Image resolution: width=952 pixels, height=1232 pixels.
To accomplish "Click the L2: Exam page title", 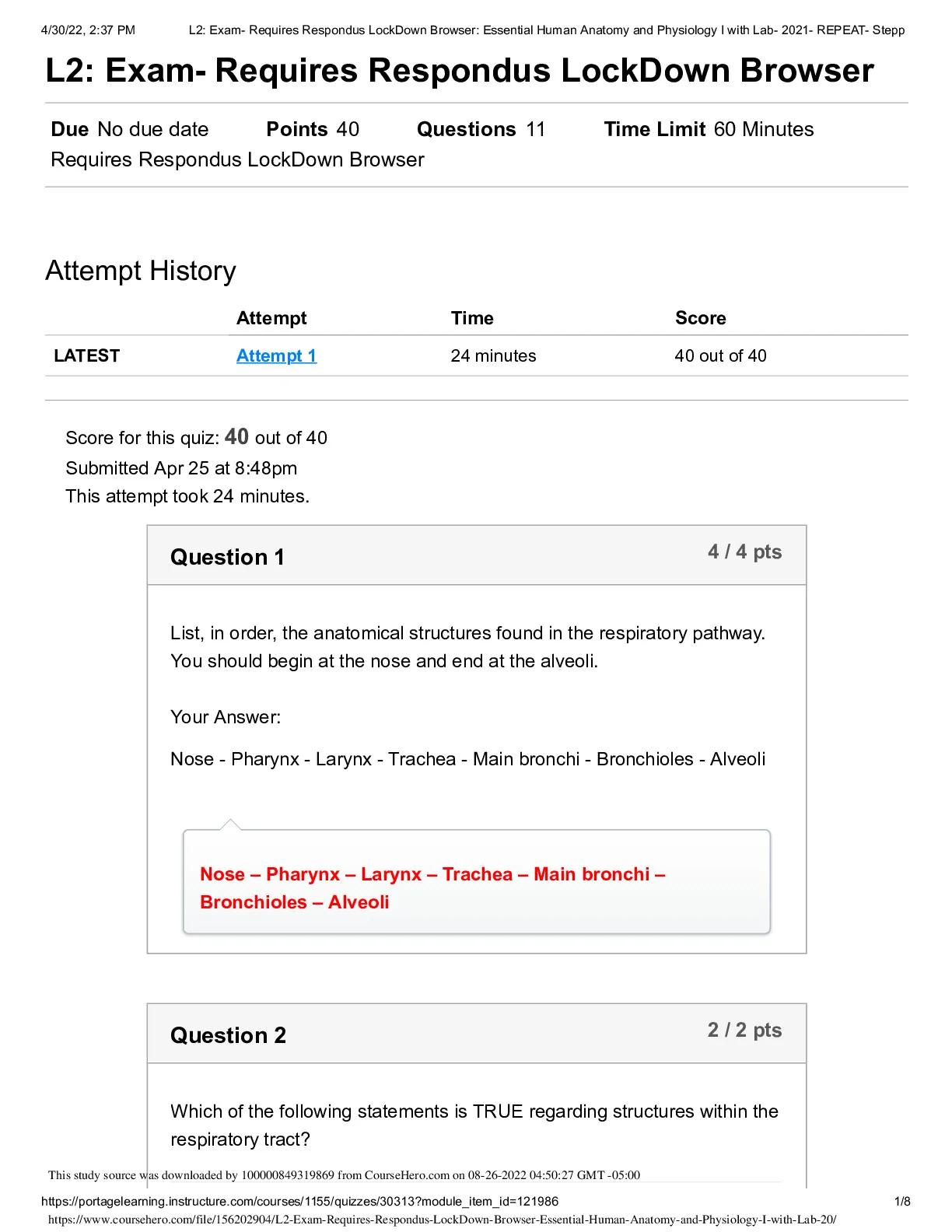I will [x=460, y=70].
